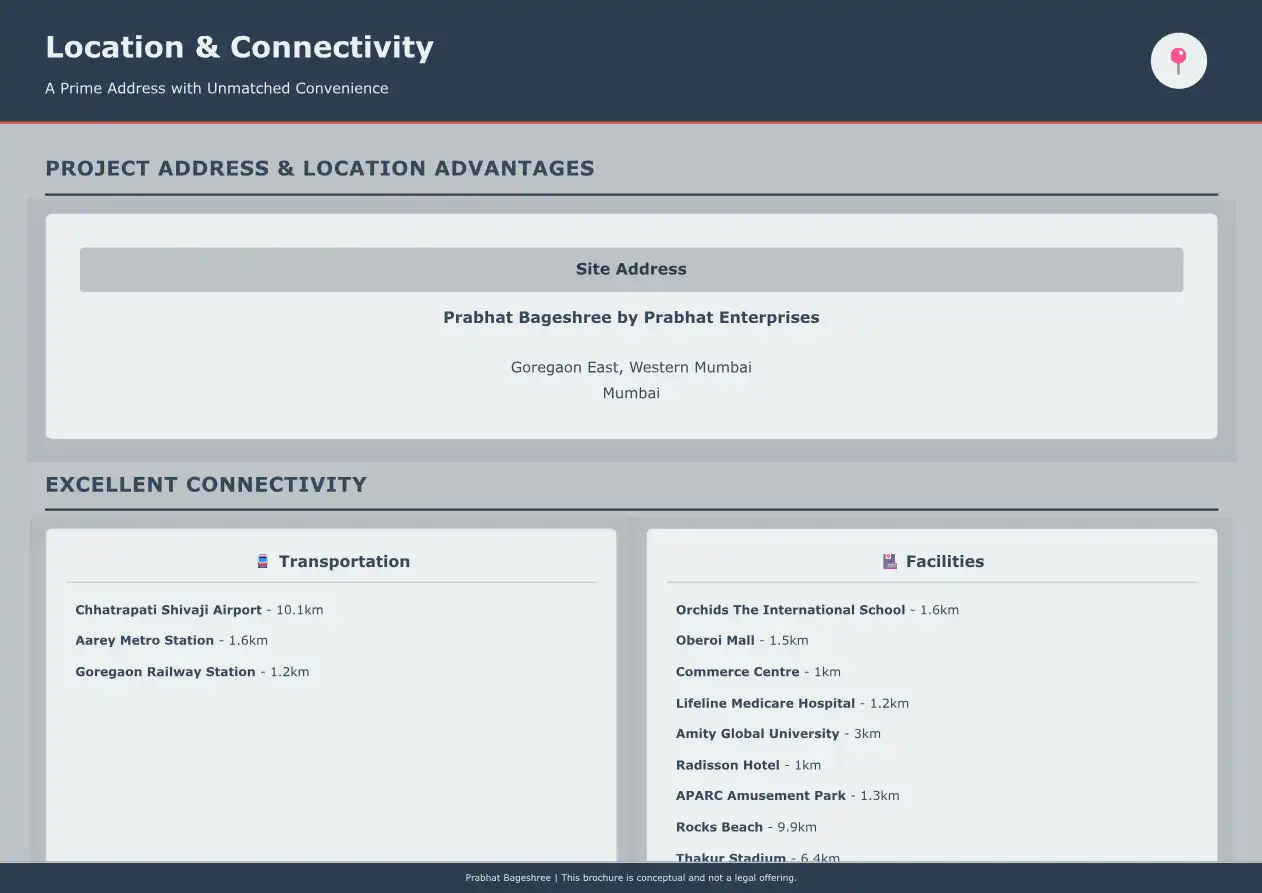This screenshot has height=893, width=1262.
Task: Click Project Address & Location Advantages heading
Action: pos(320,169)
